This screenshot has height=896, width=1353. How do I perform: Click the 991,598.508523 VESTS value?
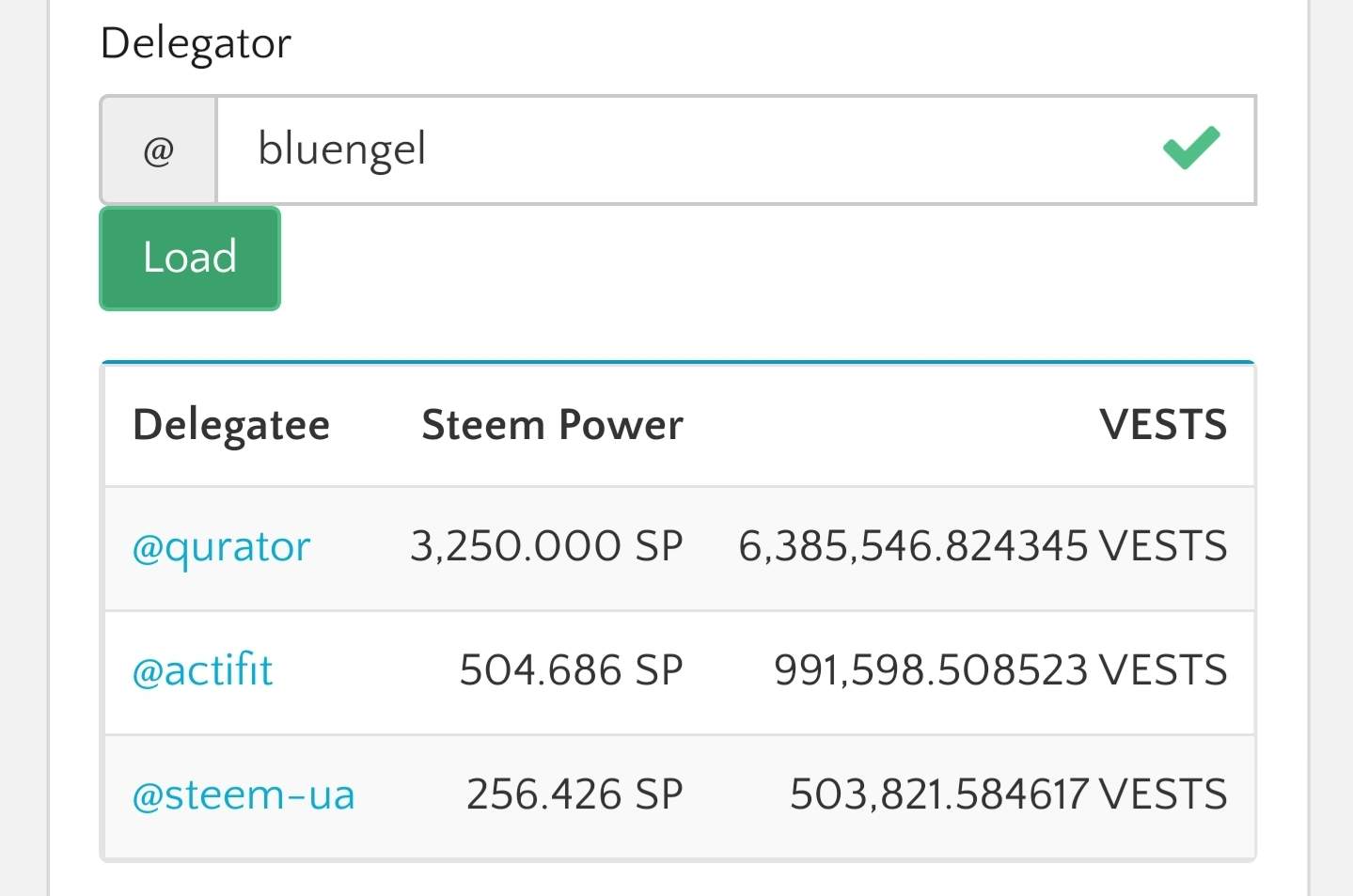pos(1000,670)
